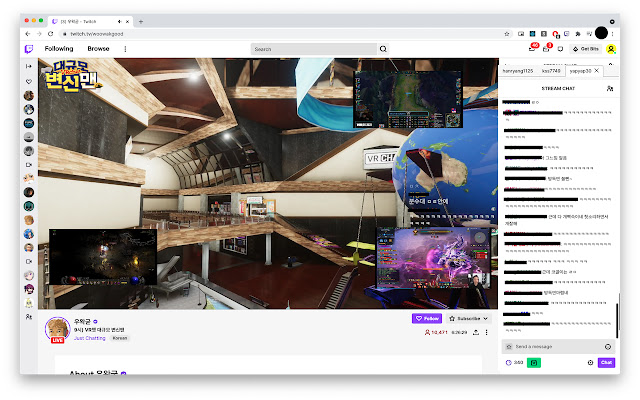The image size is (640, 400).
Task: Open a new browser tab with plus
Action: [x=141, y=22]
